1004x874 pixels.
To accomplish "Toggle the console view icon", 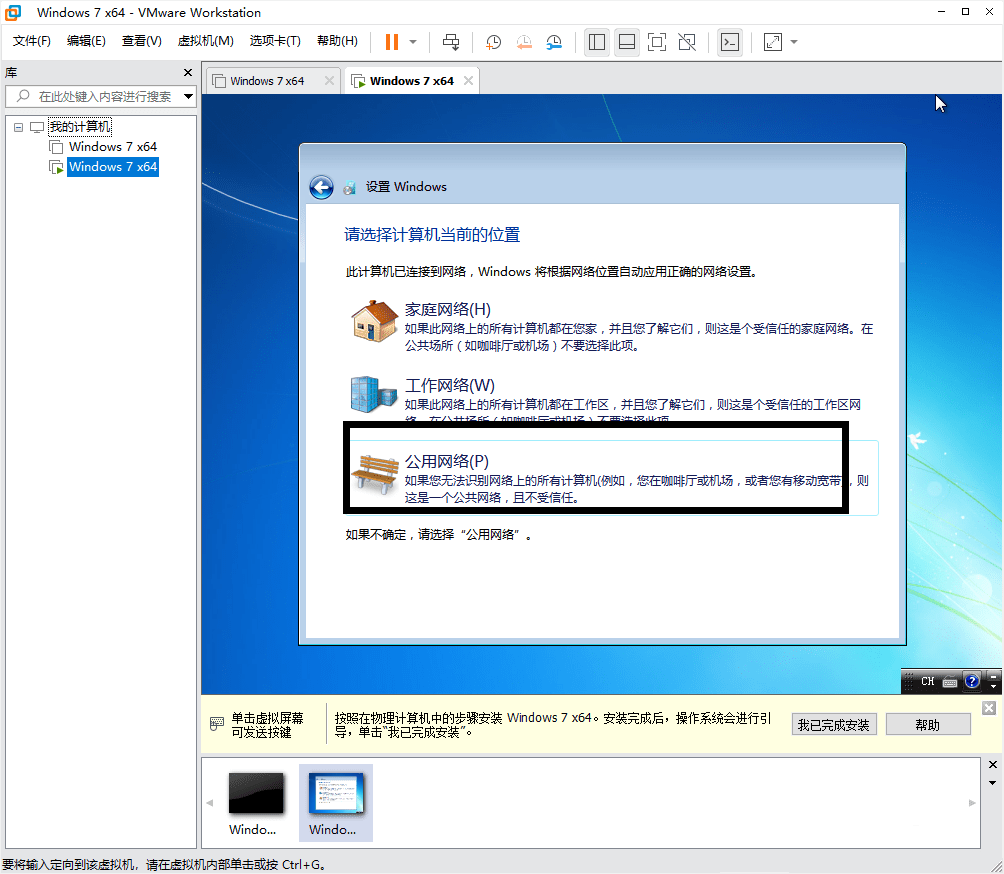I will click(730, 42).
